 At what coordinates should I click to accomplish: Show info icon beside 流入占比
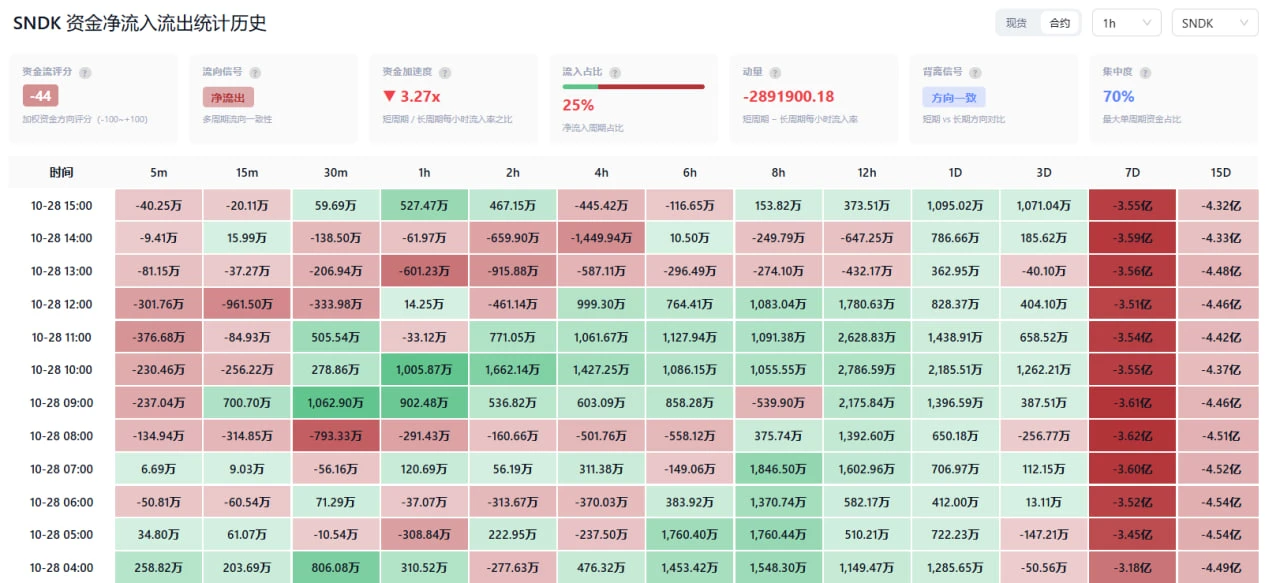coord(615,73)
